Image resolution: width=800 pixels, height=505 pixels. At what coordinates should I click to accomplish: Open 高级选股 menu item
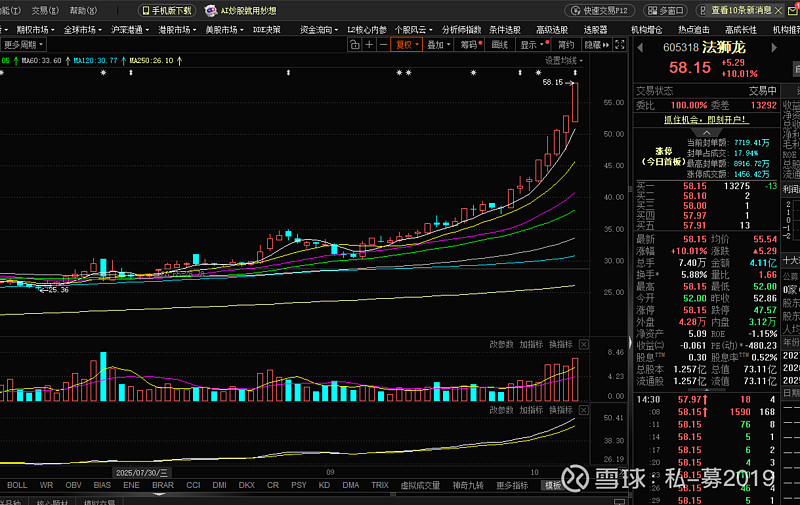pos(552,30)
